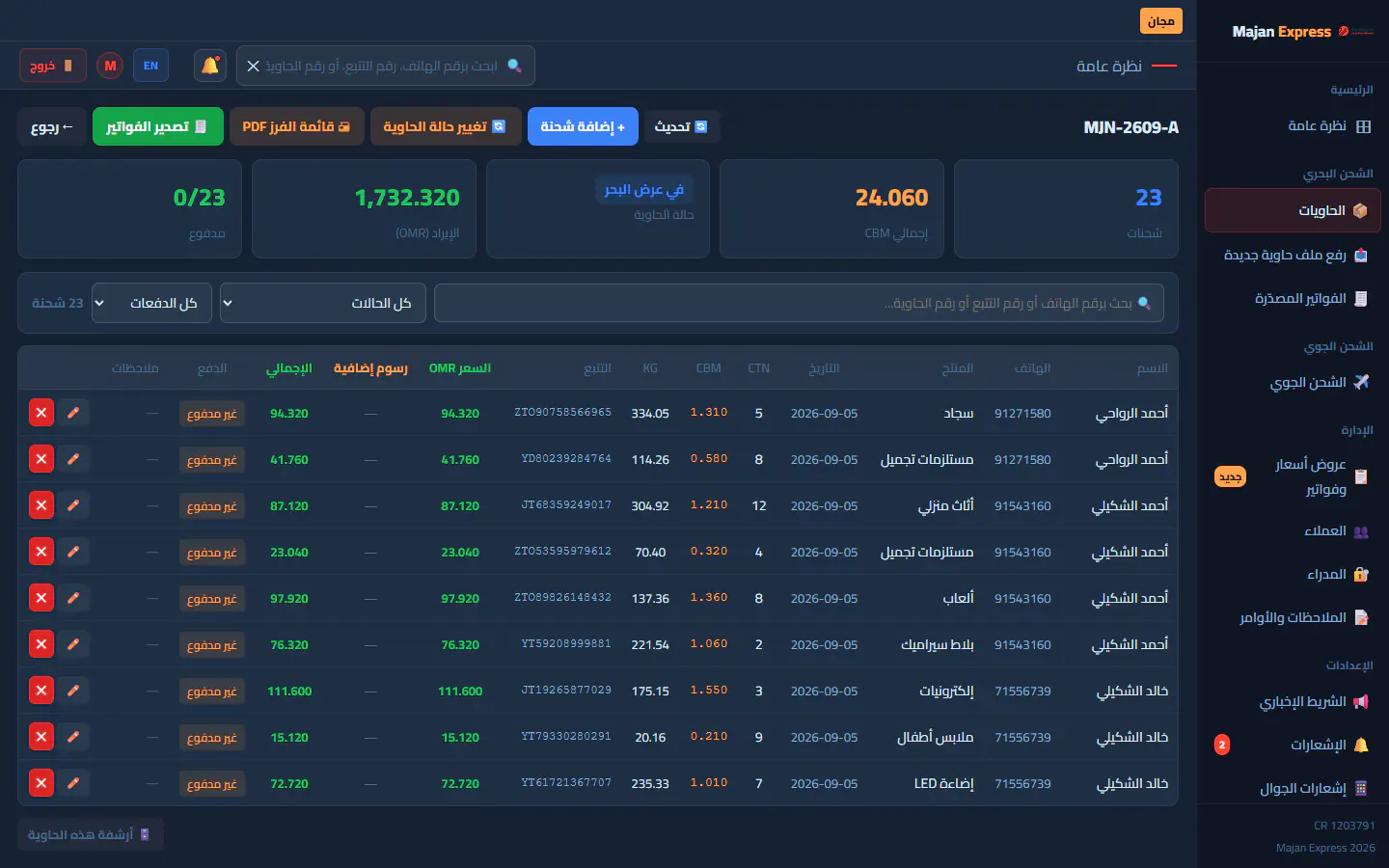Edit the بلاط سيراميك shipment row

click(73, 644)
